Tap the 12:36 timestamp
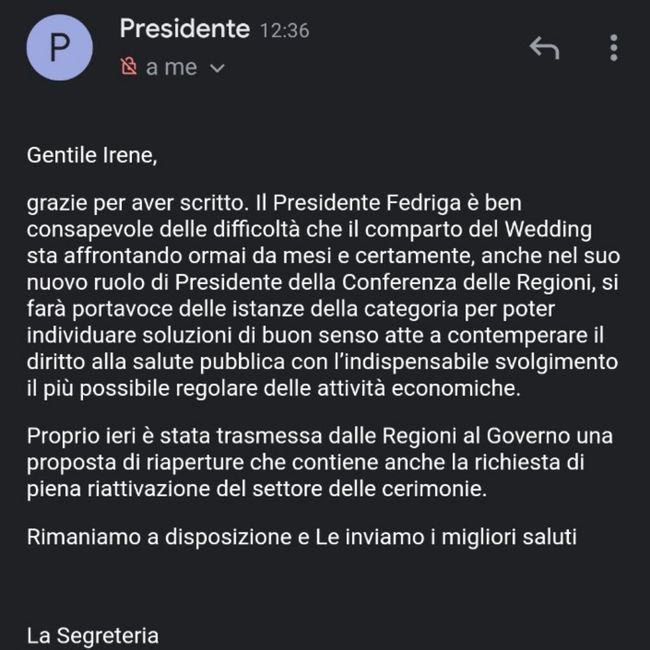This screenshot has width=650, height=650. 284,31
